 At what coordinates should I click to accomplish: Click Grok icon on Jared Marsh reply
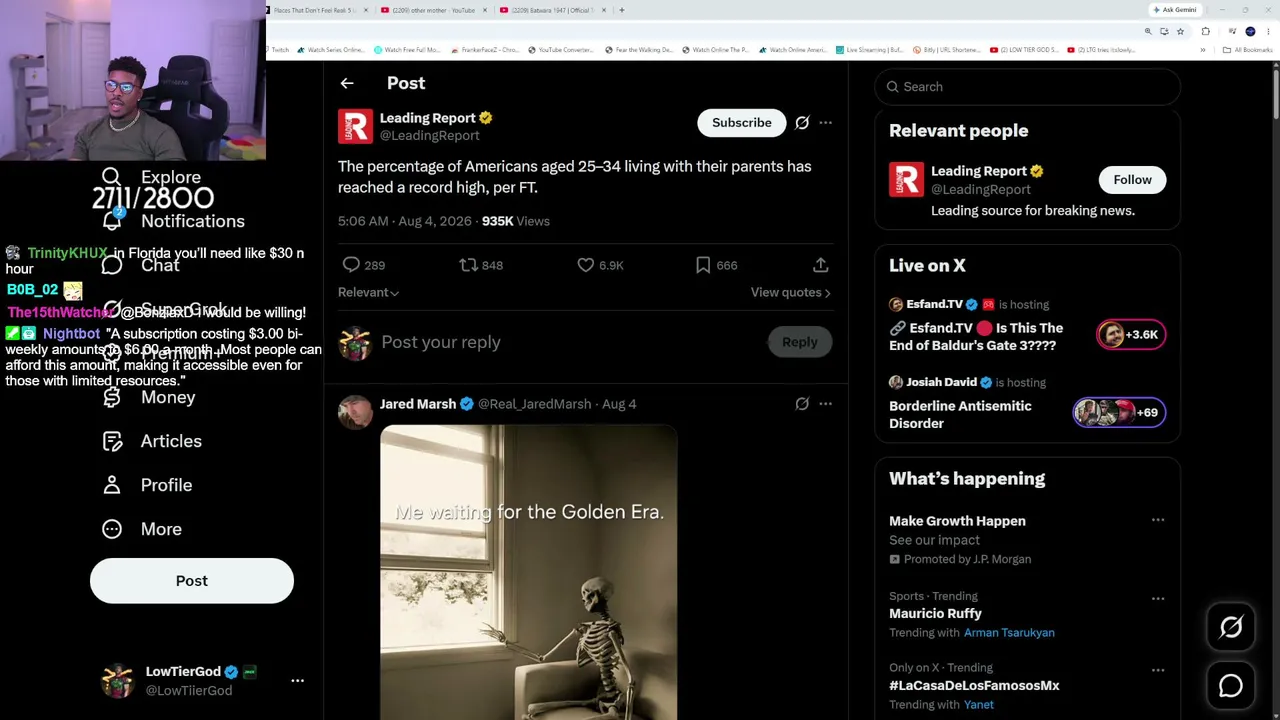click(x=802, y=404)
